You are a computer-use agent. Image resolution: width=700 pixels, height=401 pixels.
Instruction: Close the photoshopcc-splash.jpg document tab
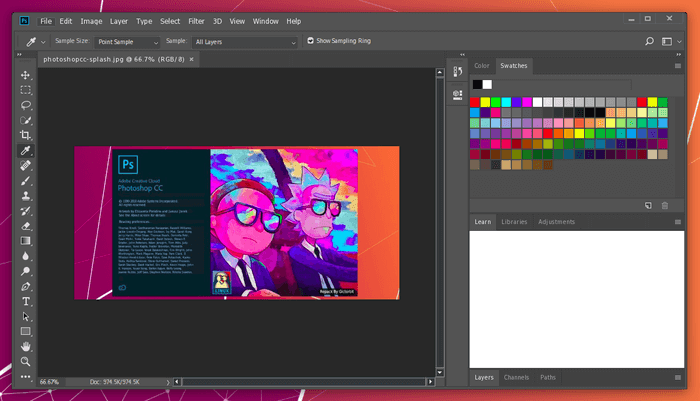pyautogui.click(x=192, y=59)
